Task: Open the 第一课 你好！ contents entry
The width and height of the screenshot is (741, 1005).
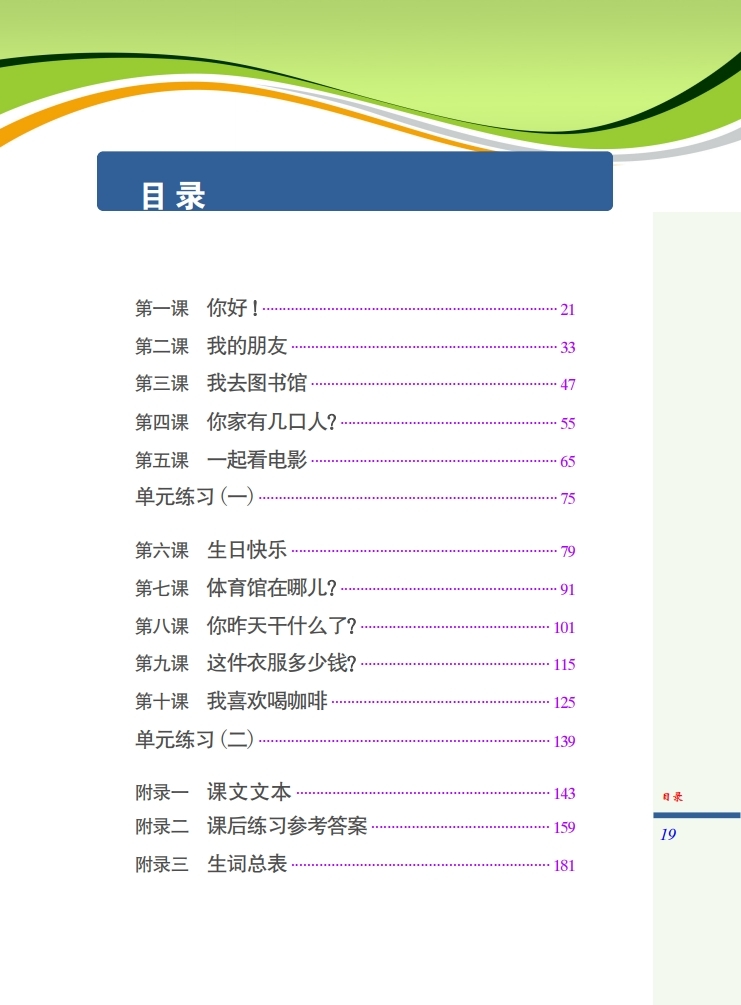Action: pyautogui.click(x=354, y=308)
